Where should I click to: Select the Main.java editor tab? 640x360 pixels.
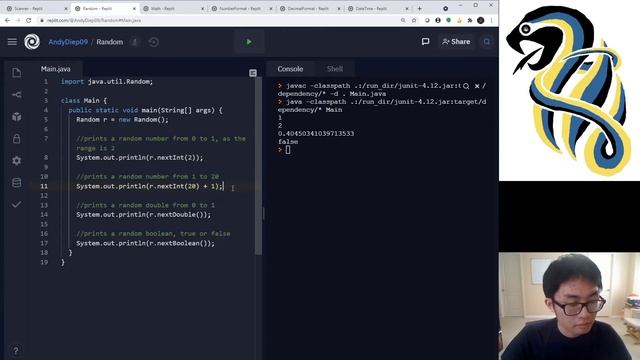click(56, 69)
